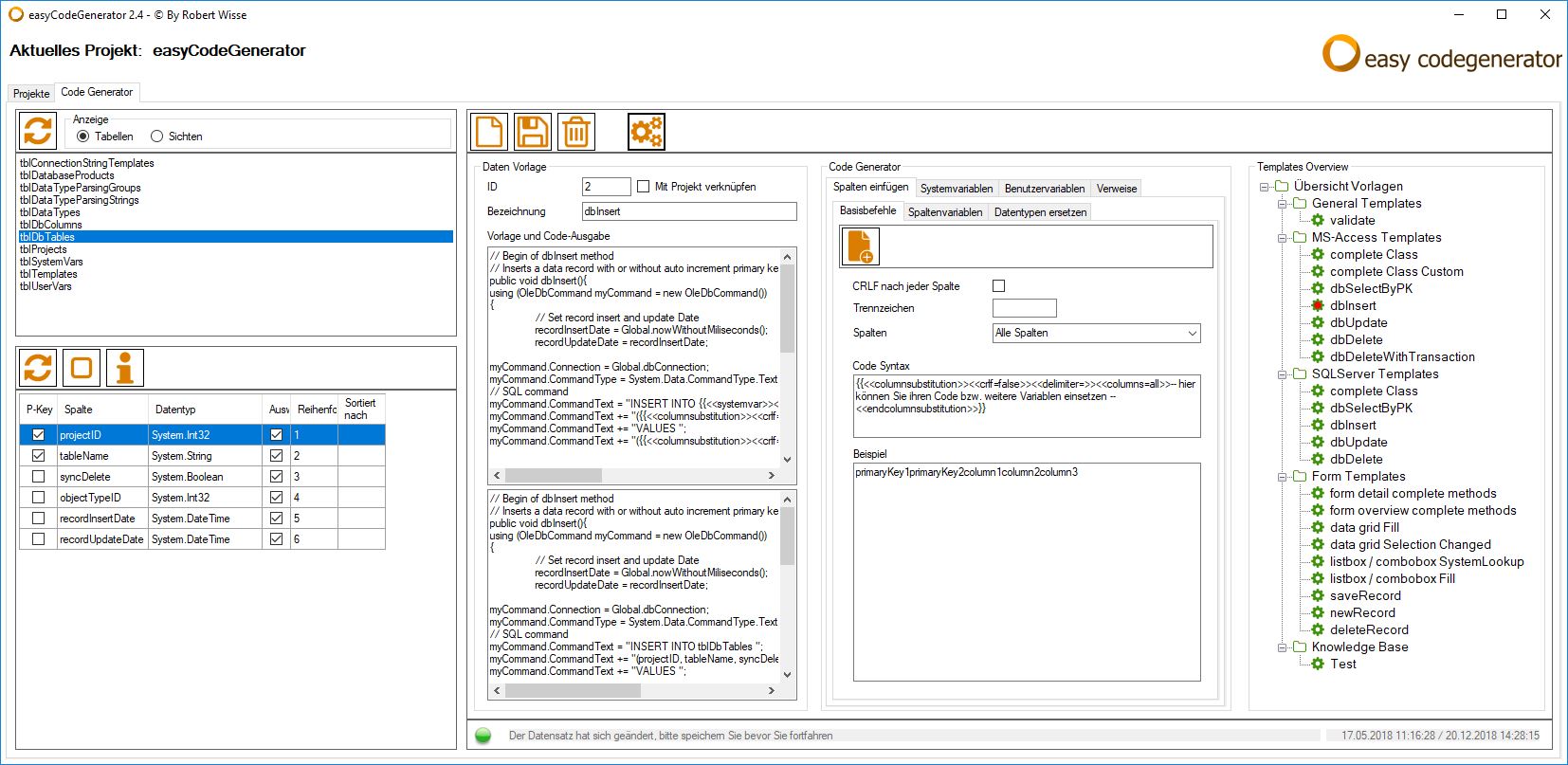Switch to the Datentypen ersetzen tab
The image size is (1568, 765).
[1040, 212]
